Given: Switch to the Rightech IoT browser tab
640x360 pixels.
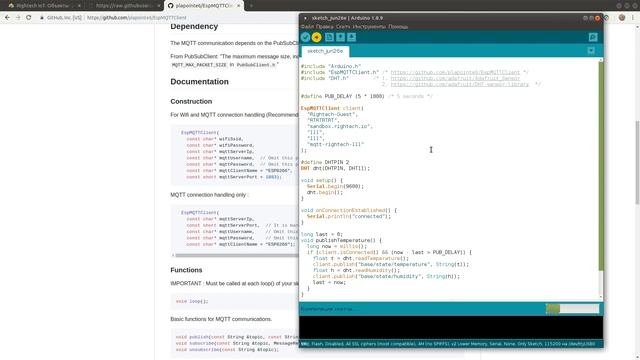Looking at the screenshot, I should click(x=43, y=6).
